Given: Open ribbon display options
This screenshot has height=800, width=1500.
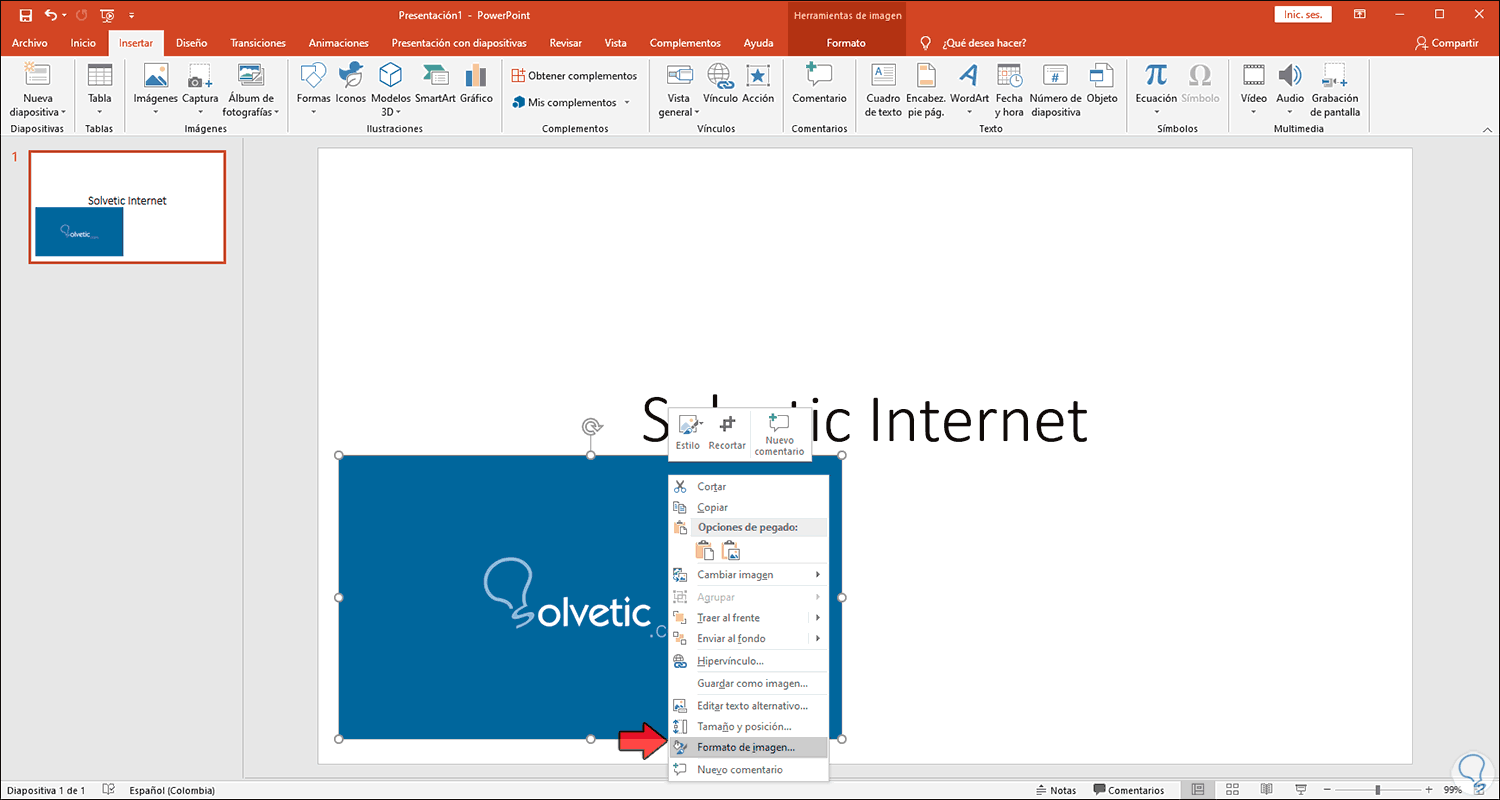Looking at the screenshot, I should tap(1360, 14).
